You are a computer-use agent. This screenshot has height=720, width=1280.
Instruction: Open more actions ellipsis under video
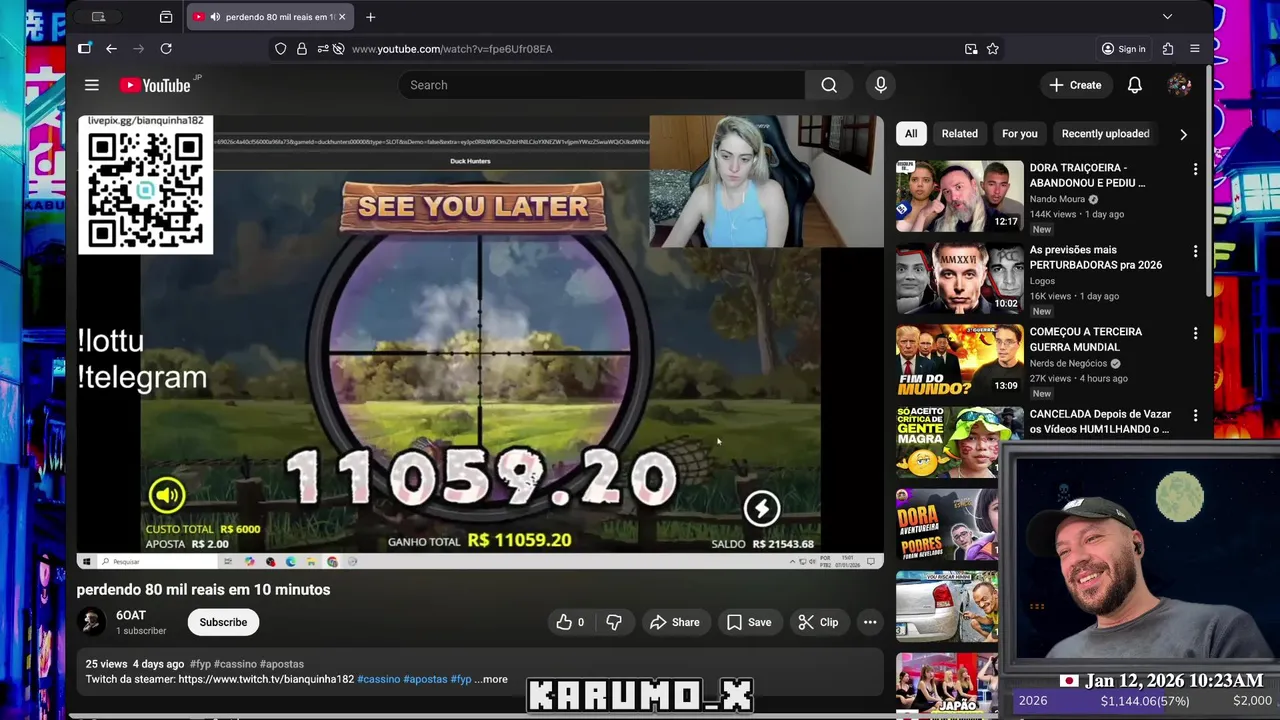pos(870,622)
